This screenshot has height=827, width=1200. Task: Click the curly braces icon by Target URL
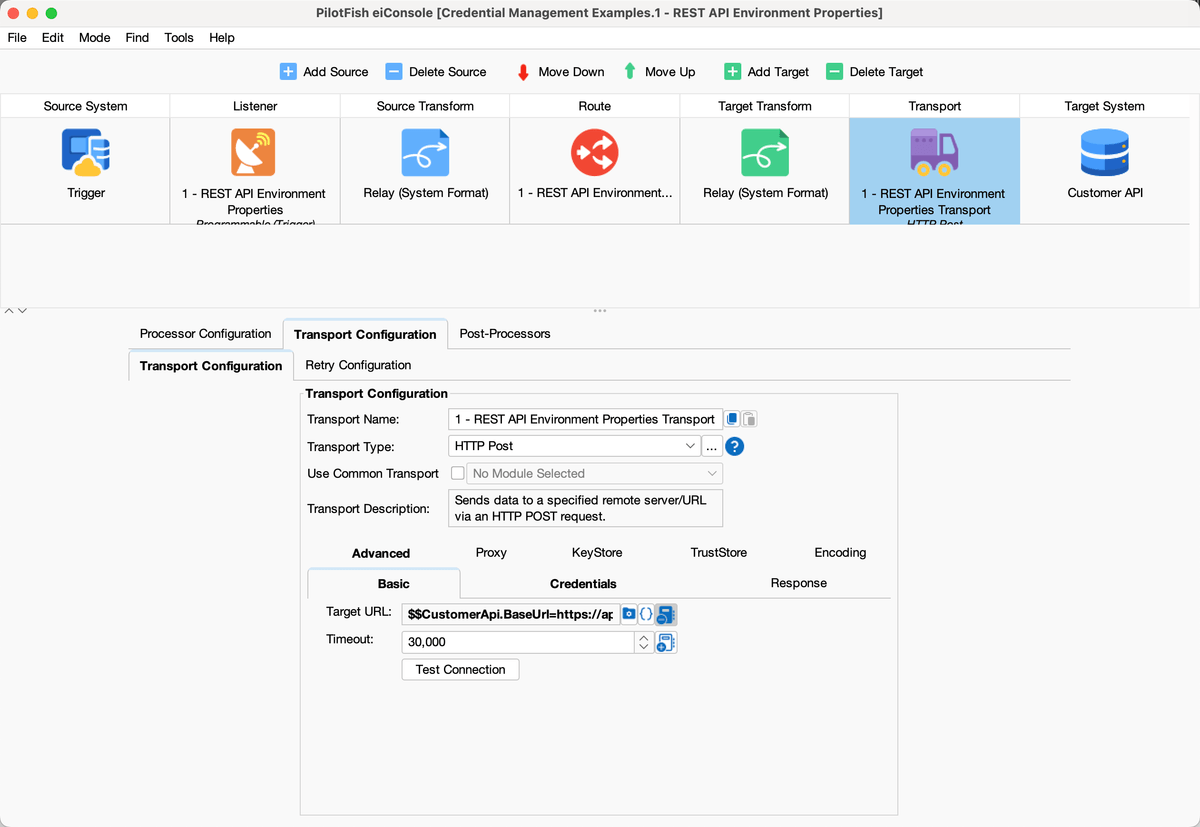tap(646, 614)
